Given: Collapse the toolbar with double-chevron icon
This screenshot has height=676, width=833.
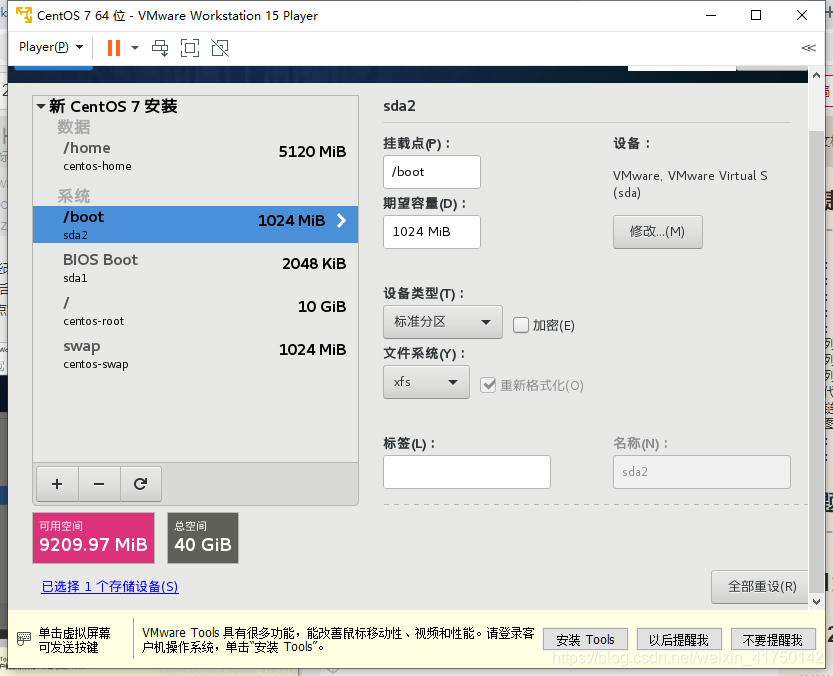Looking at the screenshot, I should 808,48.
